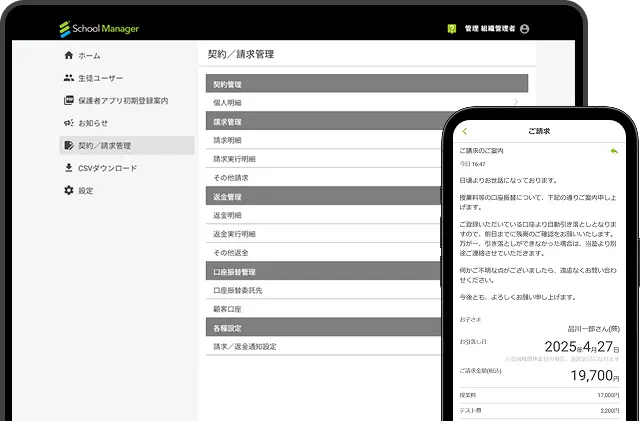
Task: Click the CSVダウンロード download icon
Action: point(68,168)
